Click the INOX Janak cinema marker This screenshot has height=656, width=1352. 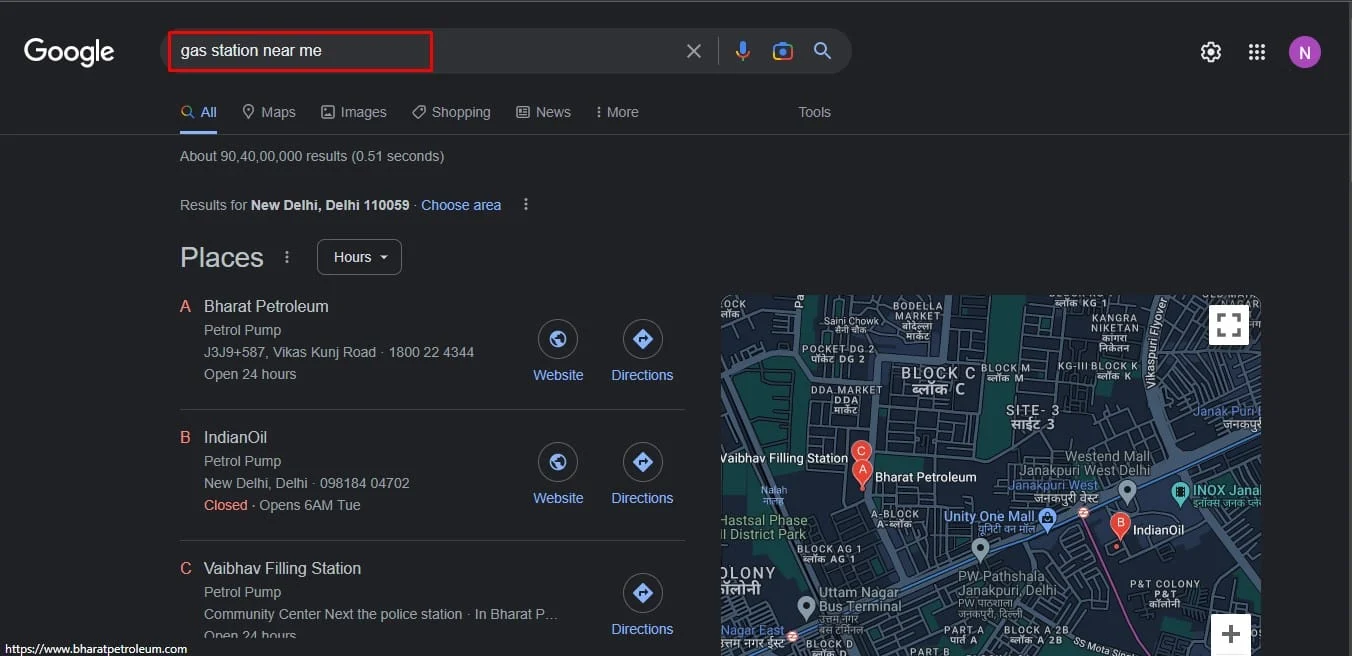coord(1180,491)
